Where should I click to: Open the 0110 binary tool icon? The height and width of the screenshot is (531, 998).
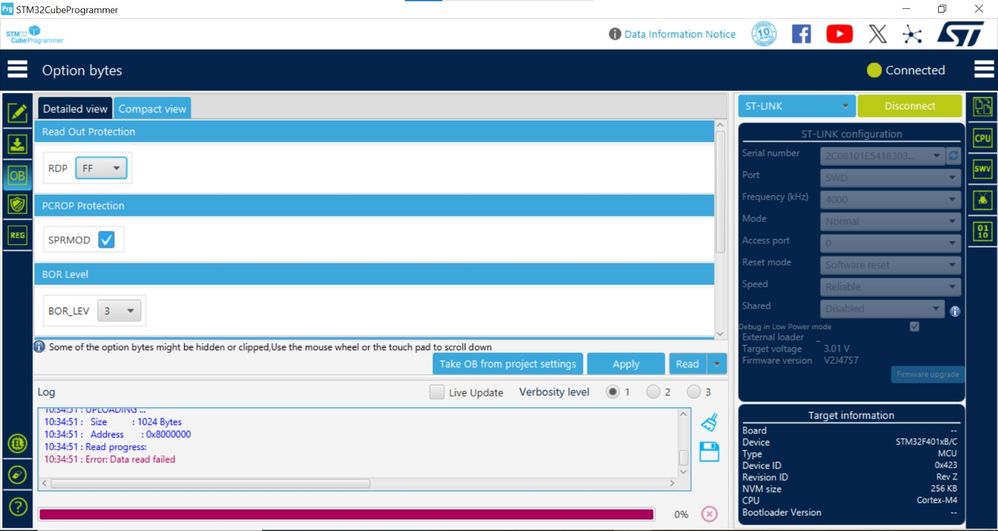point(983,231)
